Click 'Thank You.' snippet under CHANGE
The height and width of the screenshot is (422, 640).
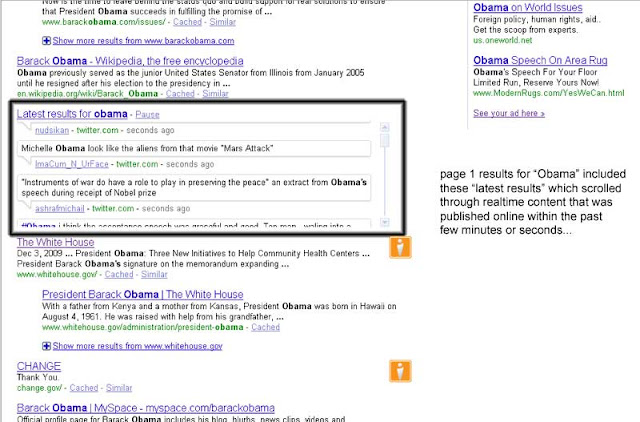click(x=38, y=378)
